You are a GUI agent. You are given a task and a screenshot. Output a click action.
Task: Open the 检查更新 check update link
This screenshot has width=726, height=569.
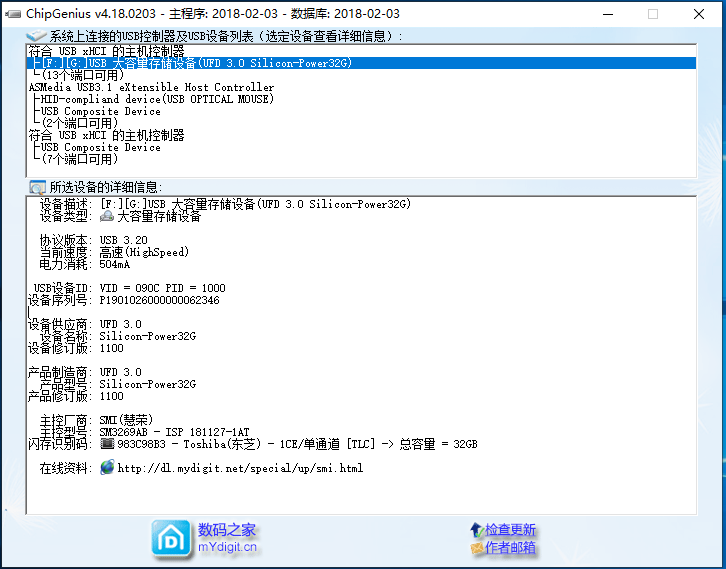pyautogui.click(x=511, y=530)
